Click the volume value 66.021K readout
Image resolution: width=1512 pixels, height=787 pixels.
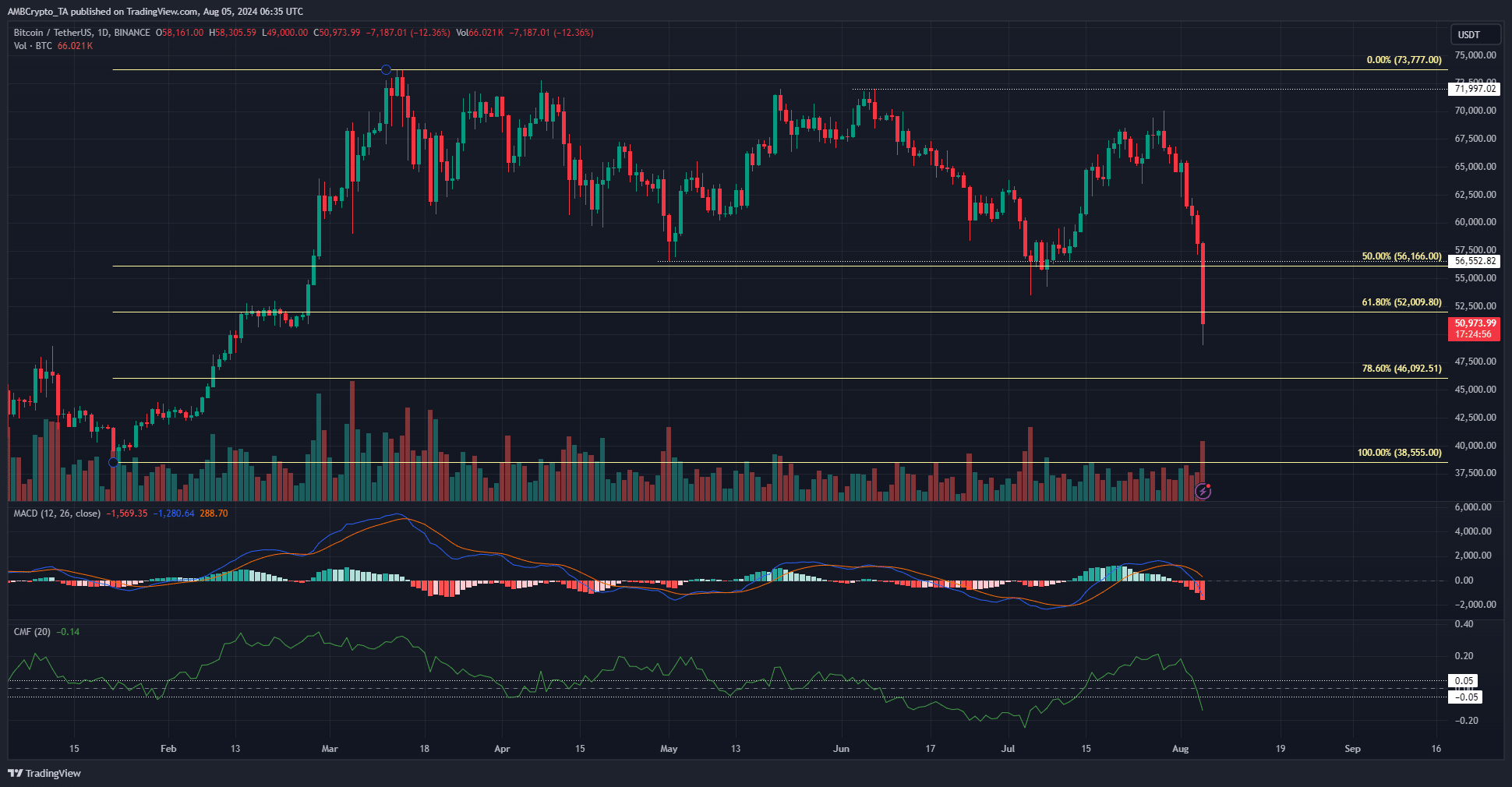[x=75, y=46]
